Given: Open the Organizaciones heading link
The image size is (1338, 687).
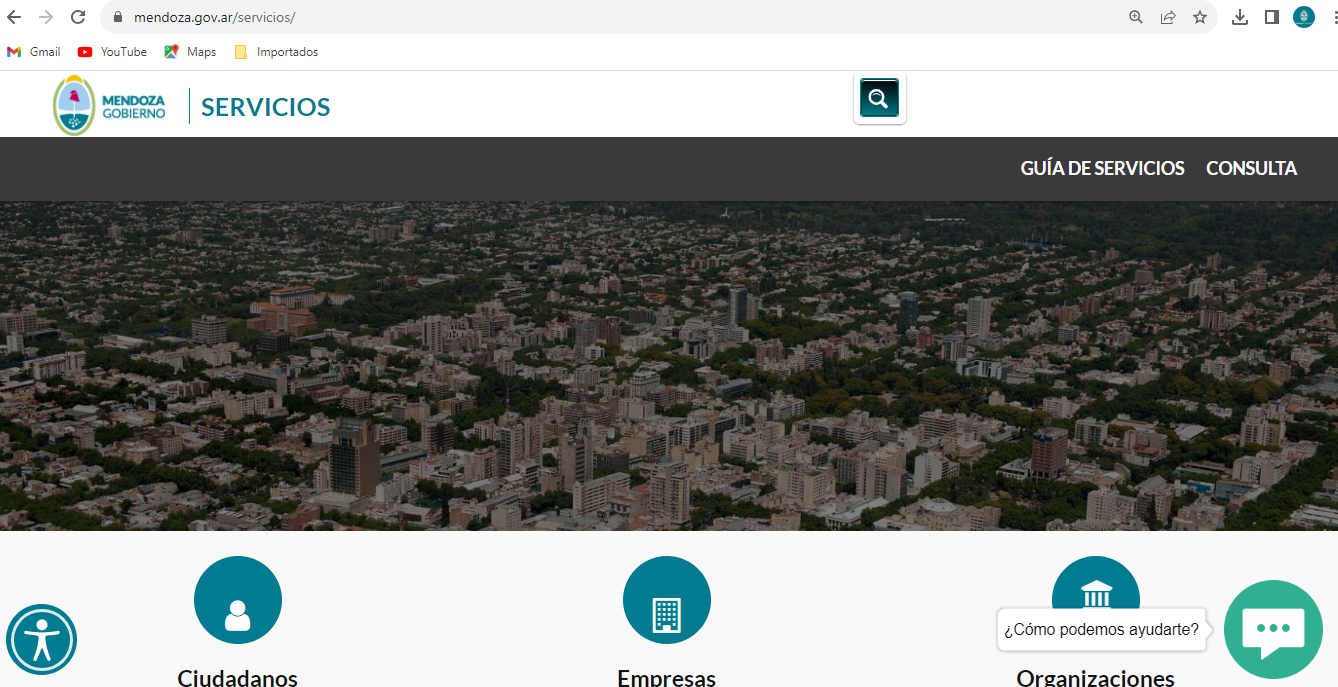Looking at the screenshot, I should tap(1095, 677).
